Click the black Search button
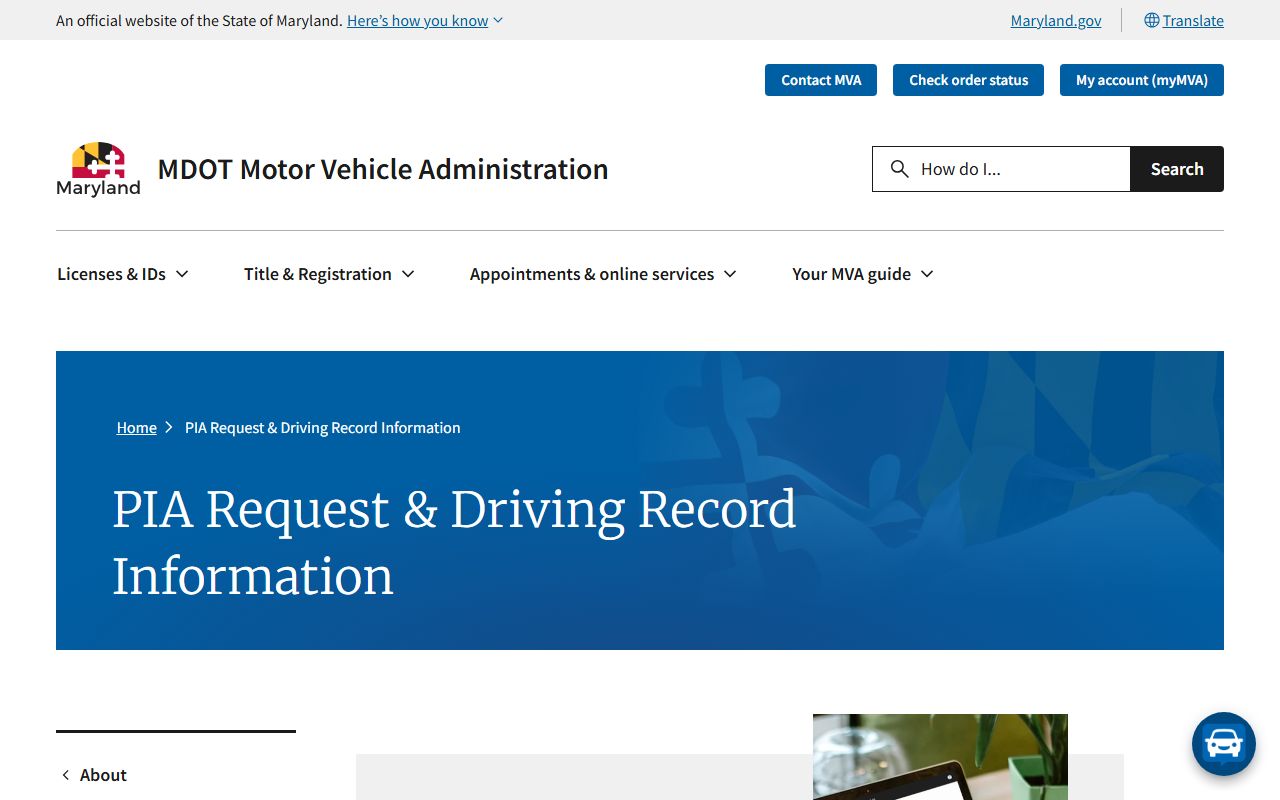The width and height of the screenshot is (1280, 800). point(1177,169)
